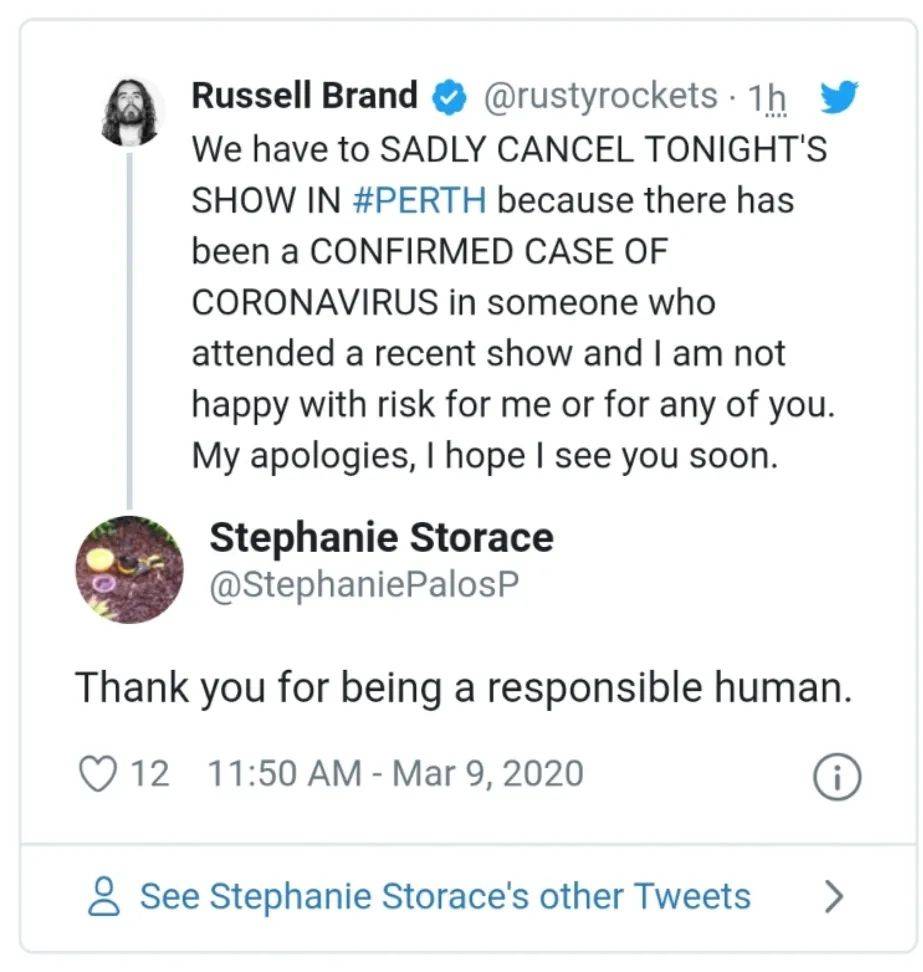Click the Twitter bird logo
This screenshot has width=923, height=972.
coord(839,97)
